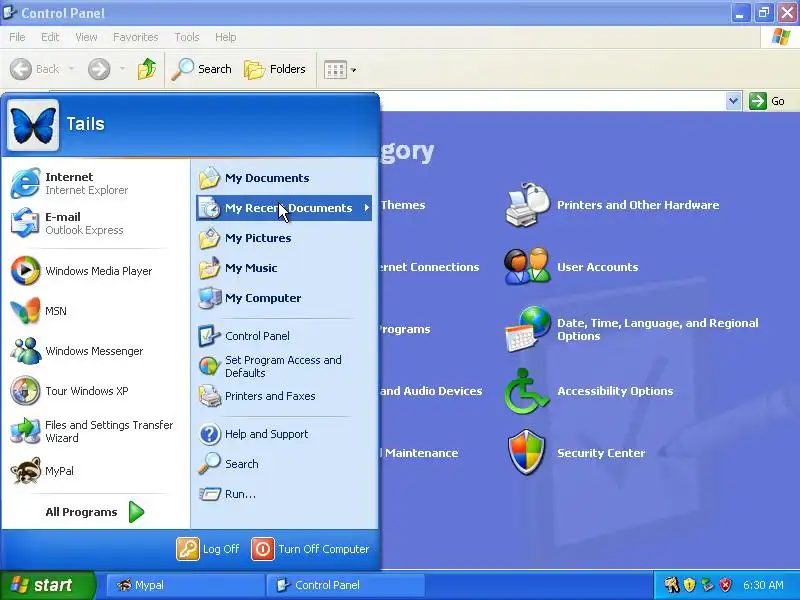Click the 6:30 AM system clock
Image resolution: width=800 pixels, height=600 pixels.
pyautogui.click(x=763, y=585)
